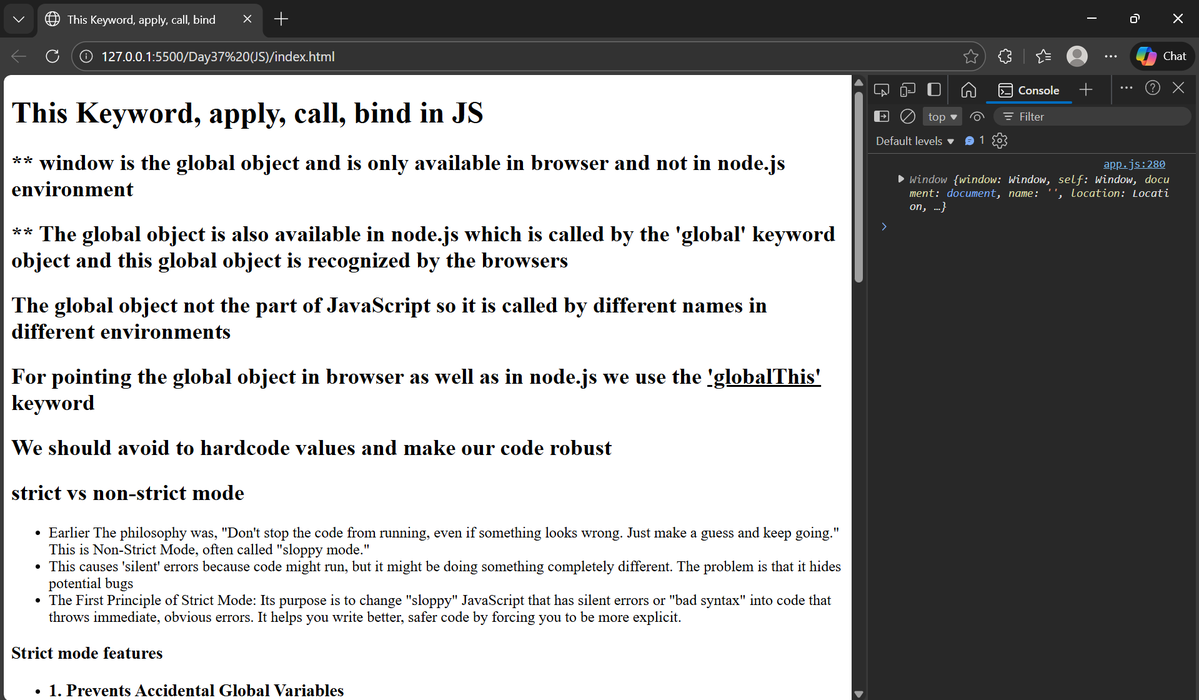Open the 'Default levels' dropdown

(913, 141)
